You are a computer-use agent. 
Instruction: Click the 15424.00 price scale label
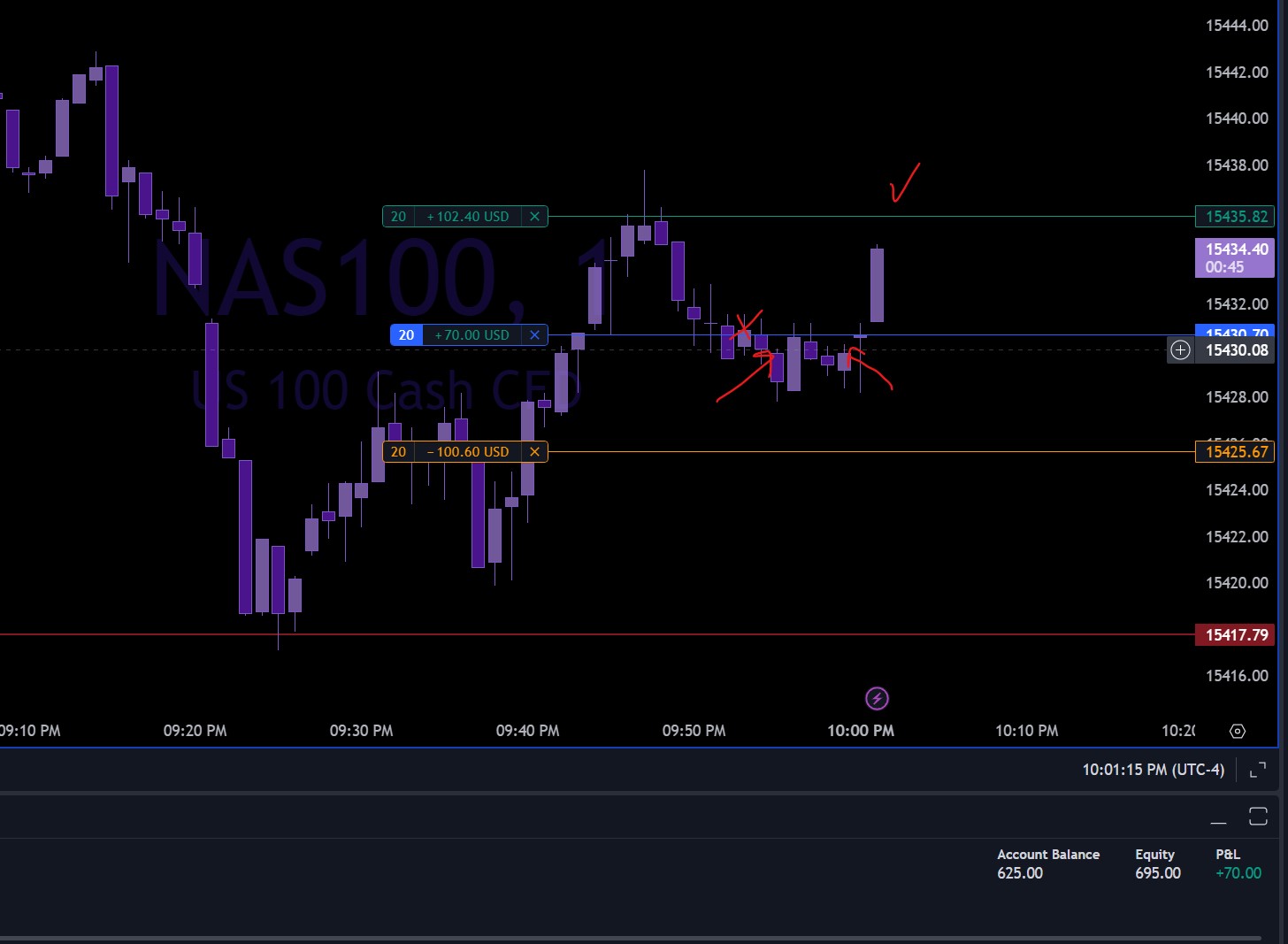click(1237, 490)
